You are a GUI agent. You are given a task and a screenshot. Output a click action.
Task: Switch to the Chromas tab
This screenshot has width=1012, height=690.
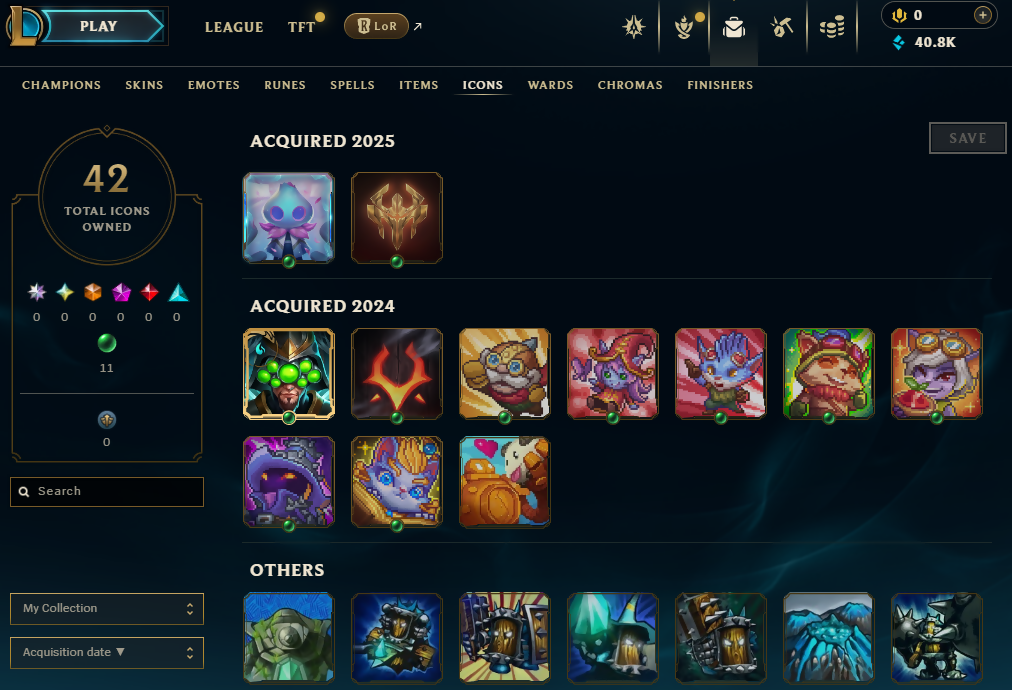pos(630,85)
